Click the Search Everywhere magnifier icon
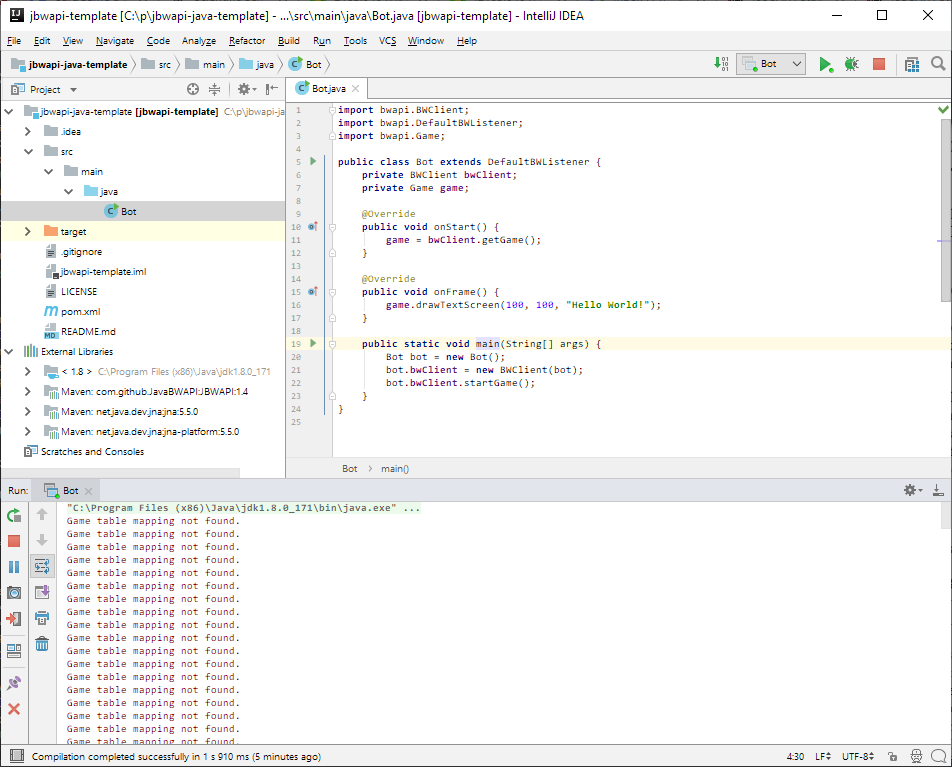Image resolution: width=952 pixels, height=767 pixels. coord(937,64)
